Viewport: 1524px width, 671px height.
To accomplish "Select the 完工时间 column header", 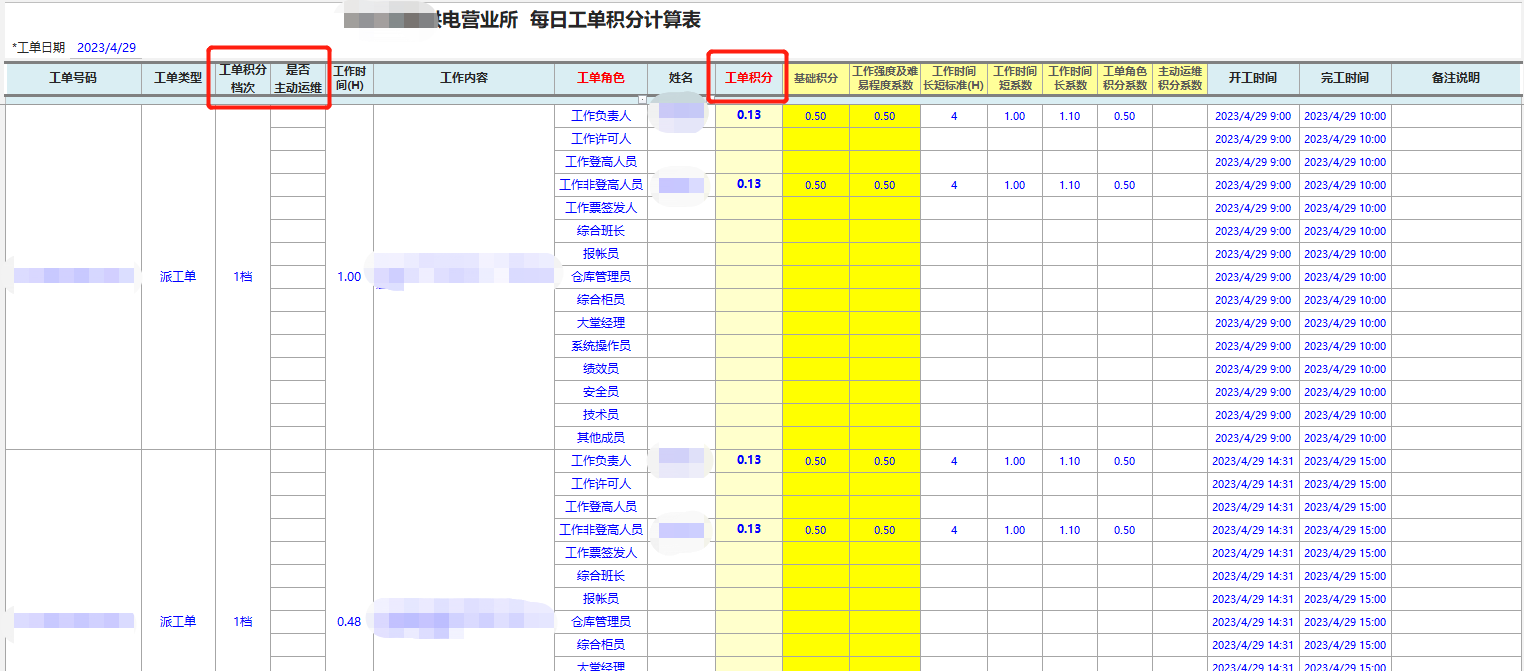I will pos(1345,78).
